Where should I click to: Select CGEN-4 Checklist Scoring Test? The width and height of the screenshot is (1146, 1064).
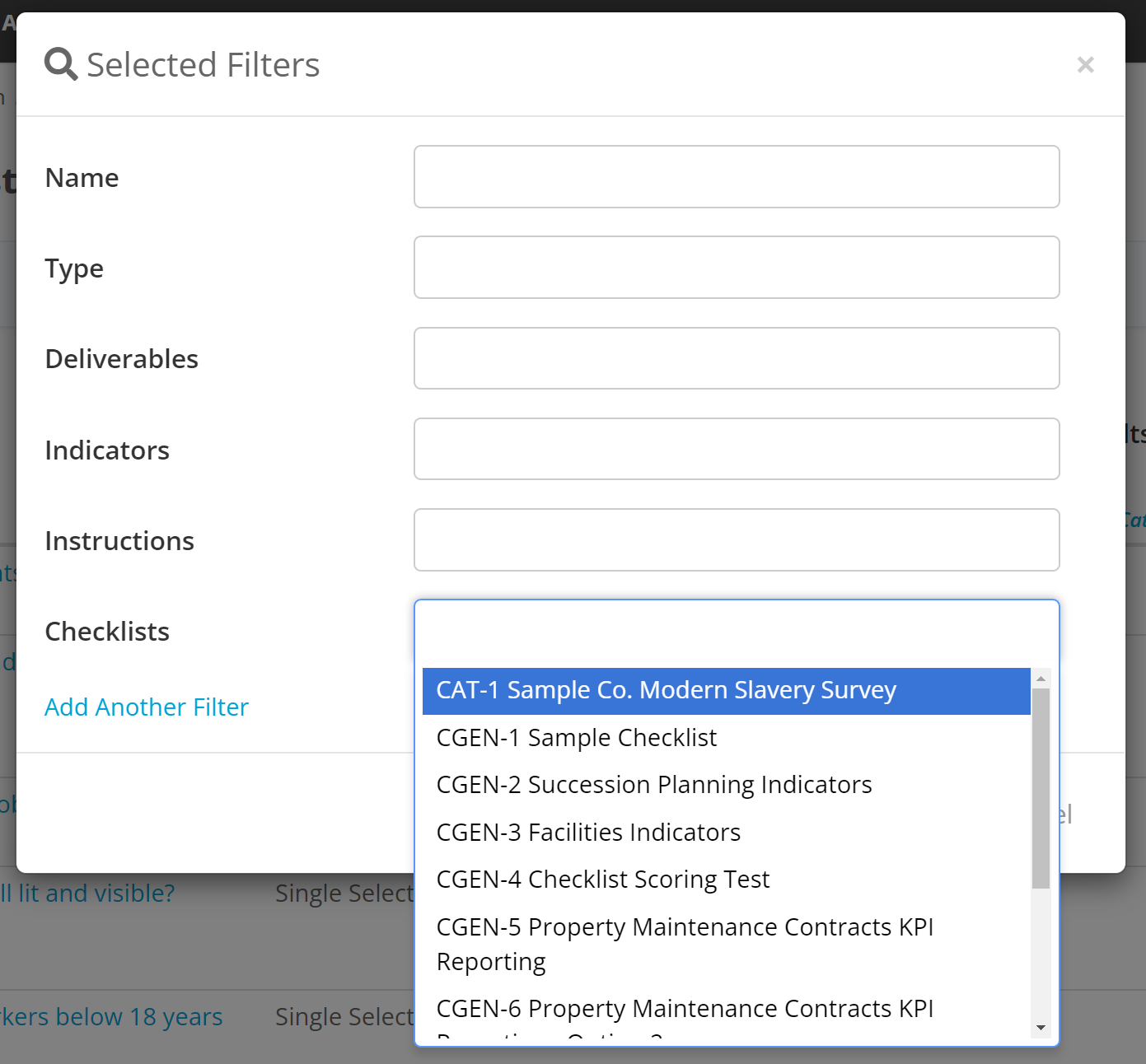(602, 880)
